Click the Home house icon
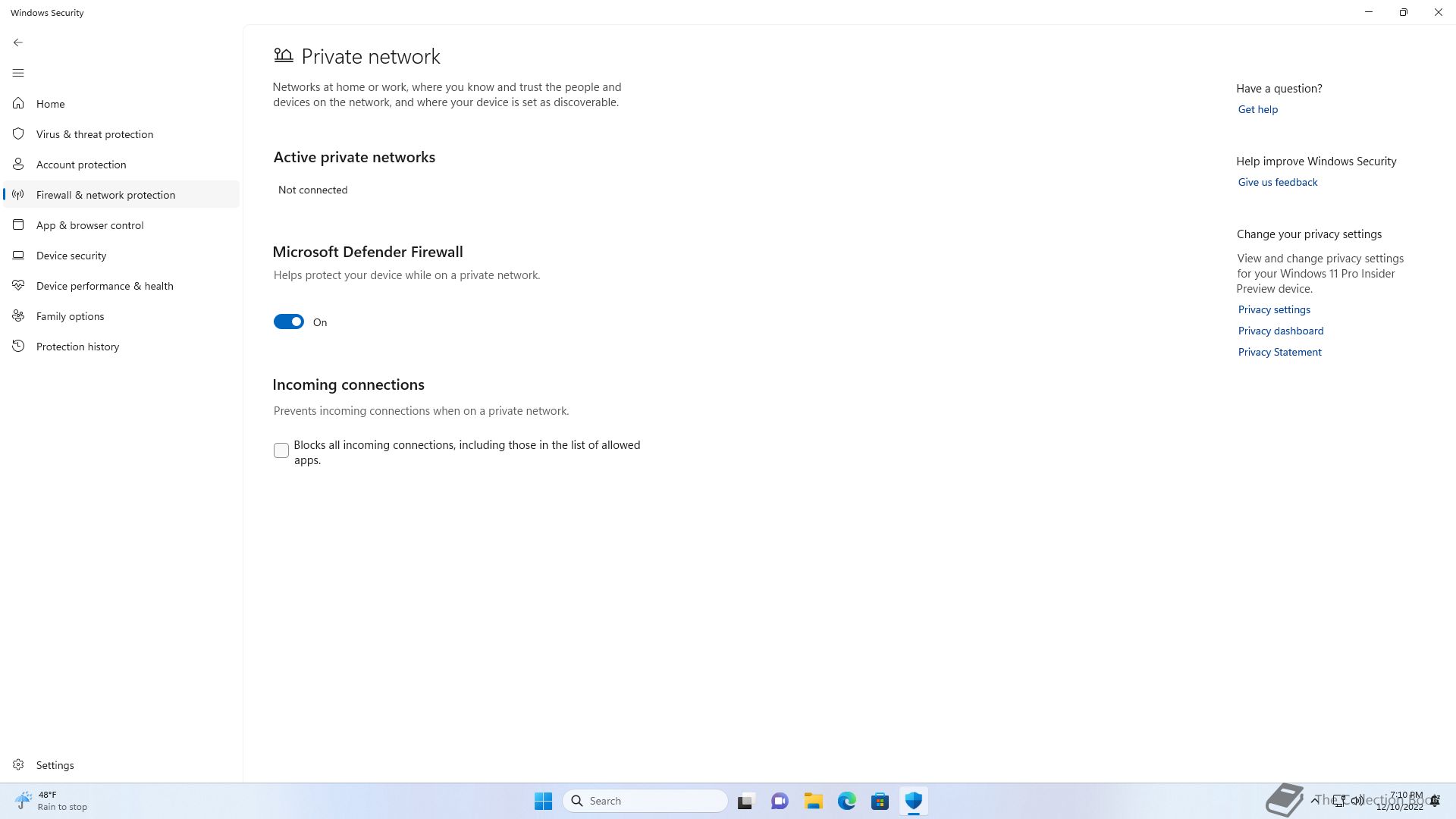Image resolution: width=1456 pixels, height=819 pixels. pos(18,104)
